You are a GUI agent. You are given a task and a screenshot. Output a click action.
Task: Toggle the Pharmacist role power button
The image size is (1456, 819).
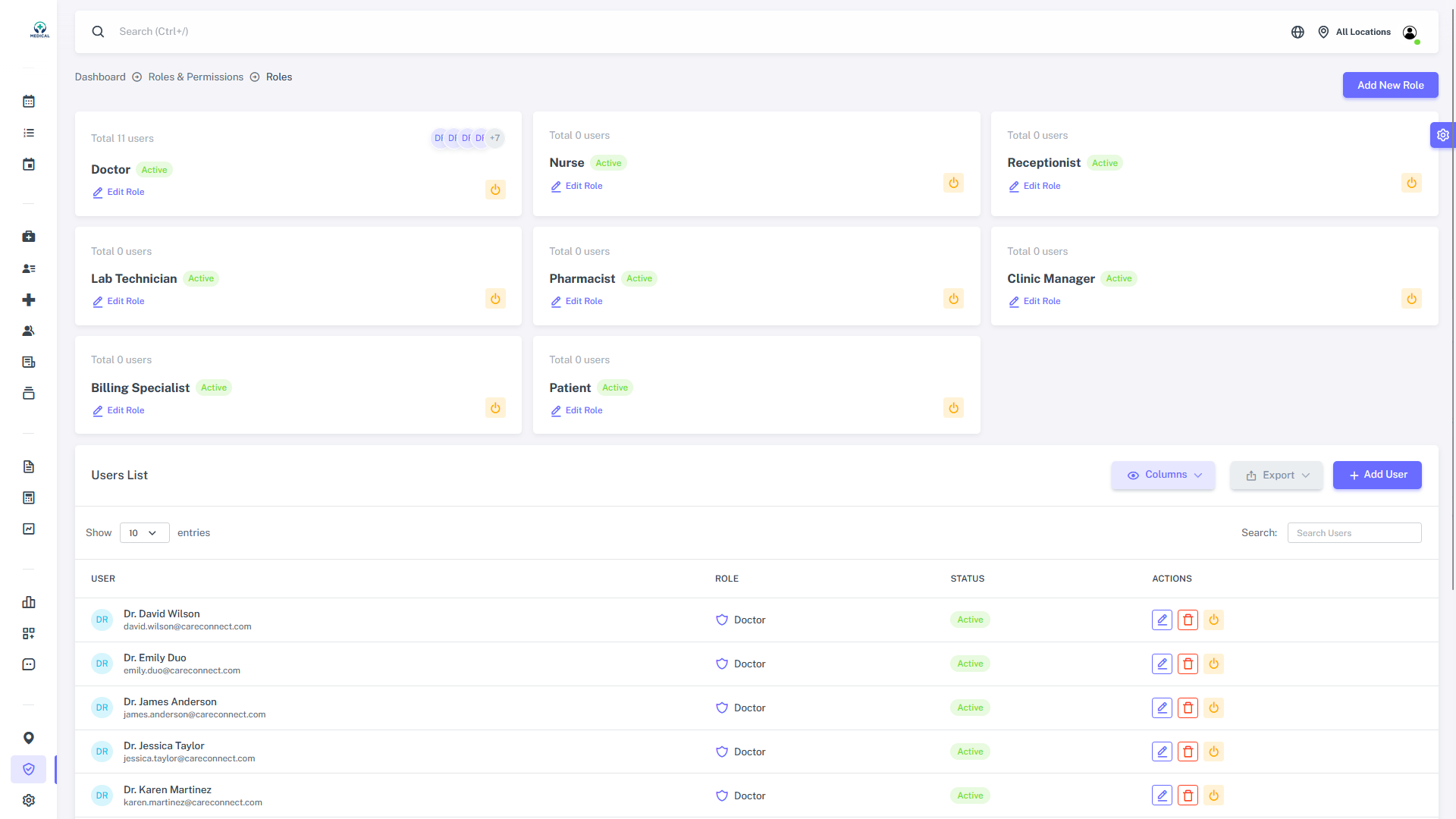(x=953, y=299)
